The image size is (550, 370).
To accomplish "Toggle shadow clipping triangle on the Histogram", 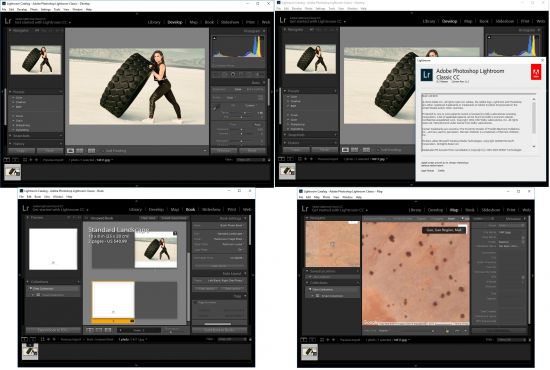I will click(215, 38).
